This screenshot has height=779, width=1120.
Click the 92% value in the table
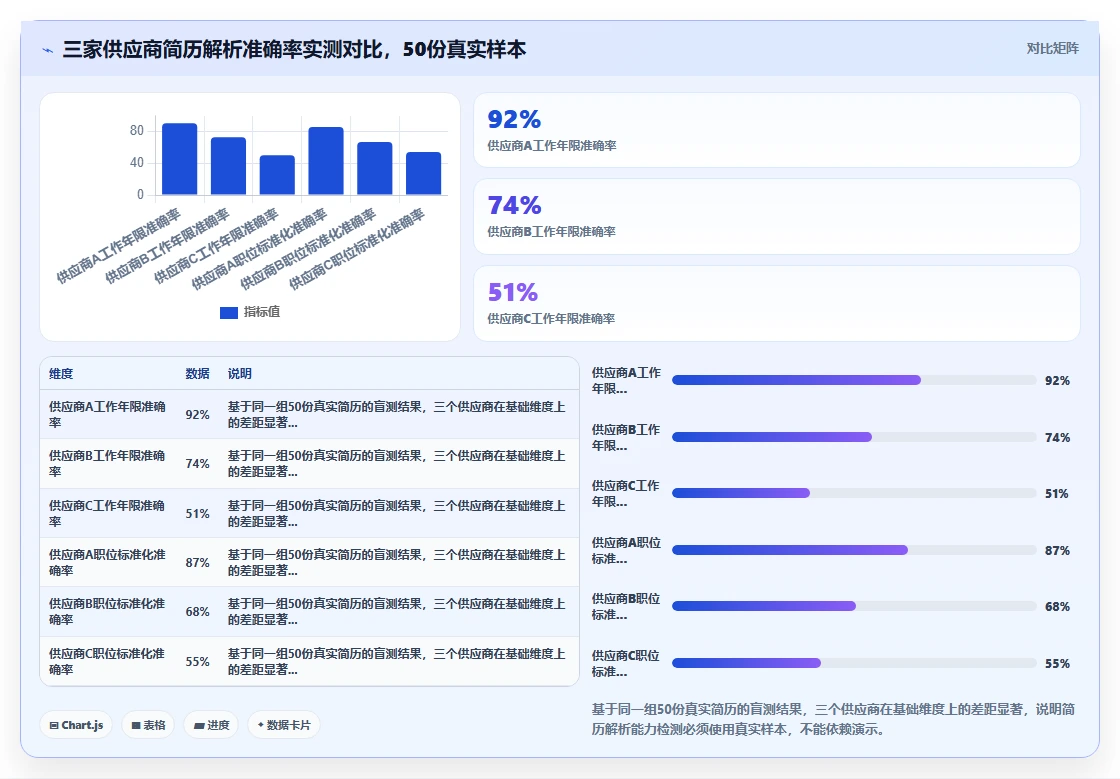pos(197,415)
